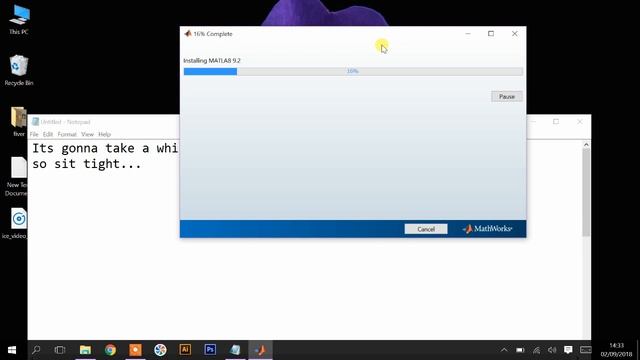Image resolution: width=640 pixels, height=360 pixels.
Task: Click the MATLAB icon in installer title bar
Action: 188,33
